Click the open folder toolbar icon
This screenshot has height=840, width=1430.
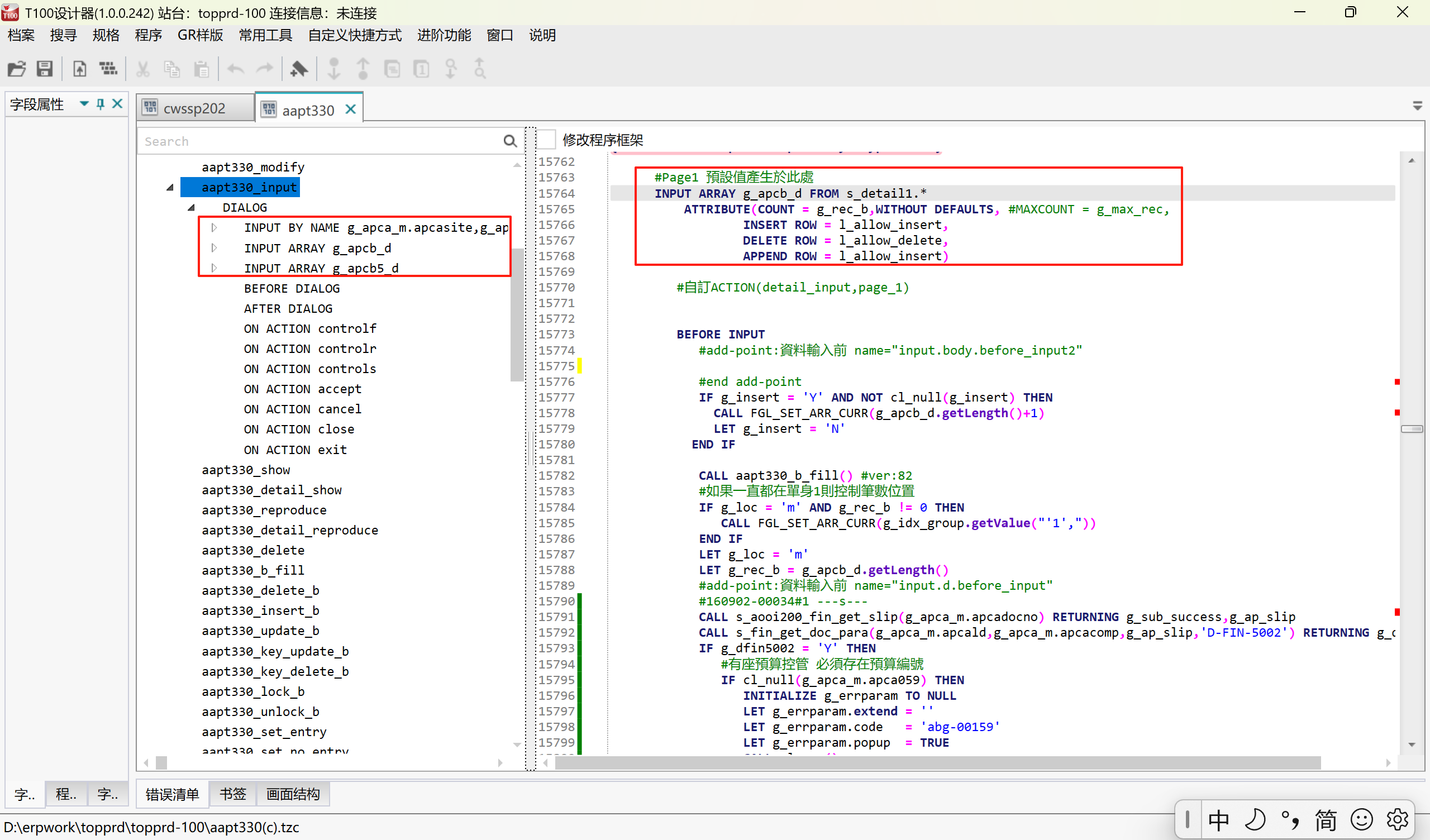(x=16, y=69)
